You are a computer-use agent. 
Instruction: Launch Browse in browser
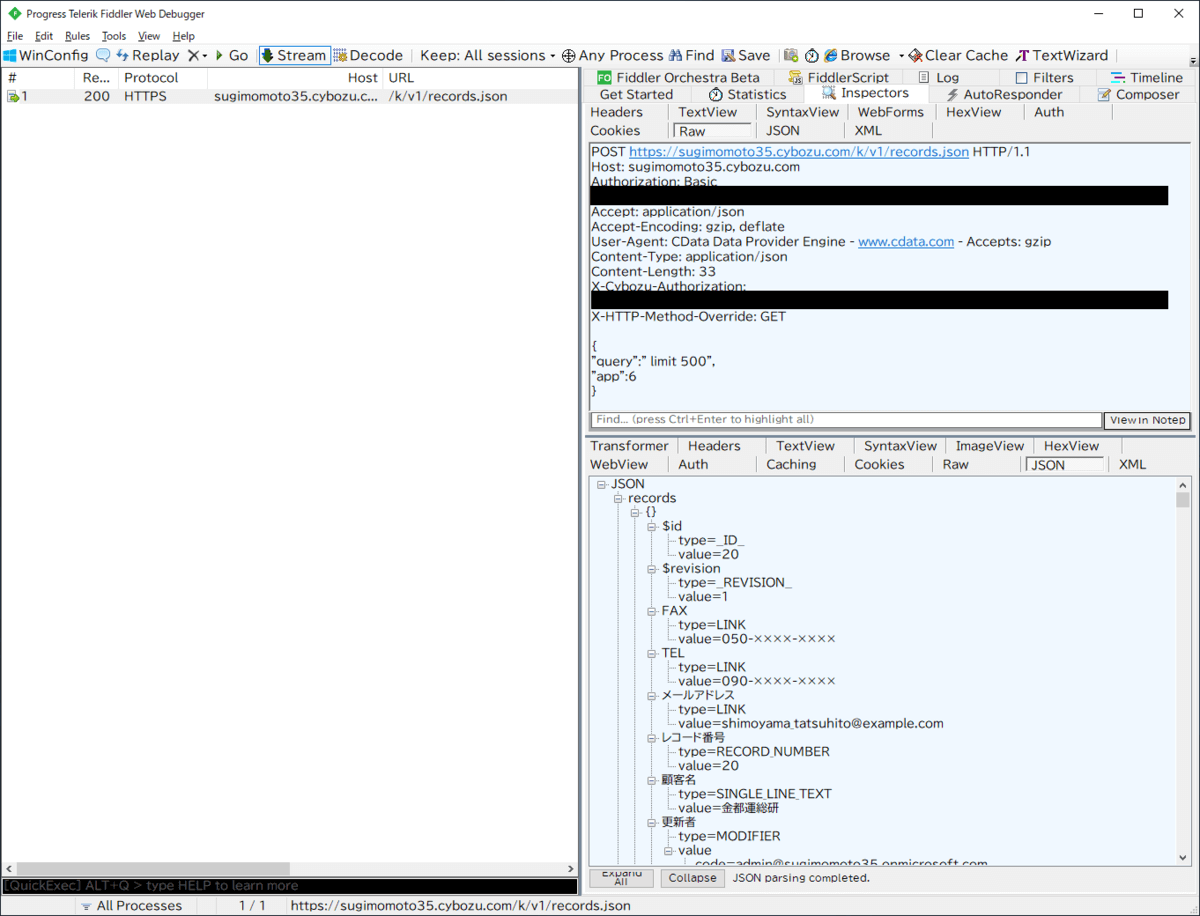(x=857, y=56)
